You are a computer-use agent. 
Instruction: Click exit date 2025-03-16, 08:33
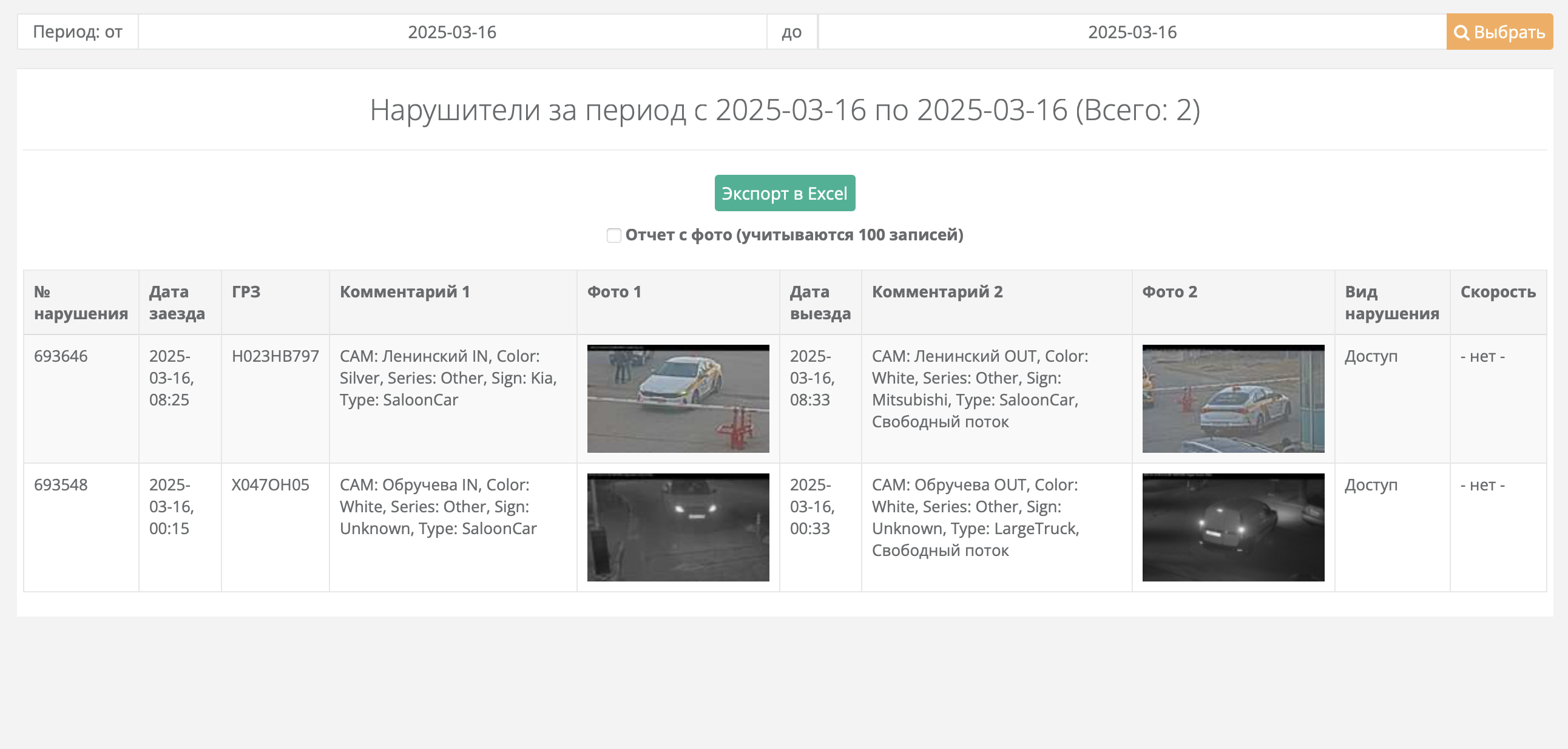(x=812, y=378)
